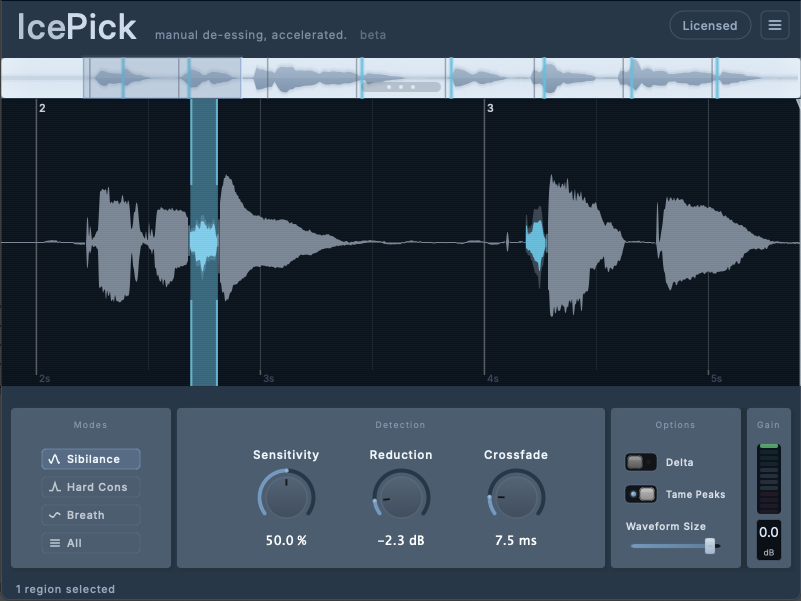Choose the Breath detection mode
This screenshot has width=801, height=601.
[x=90, y=515]
